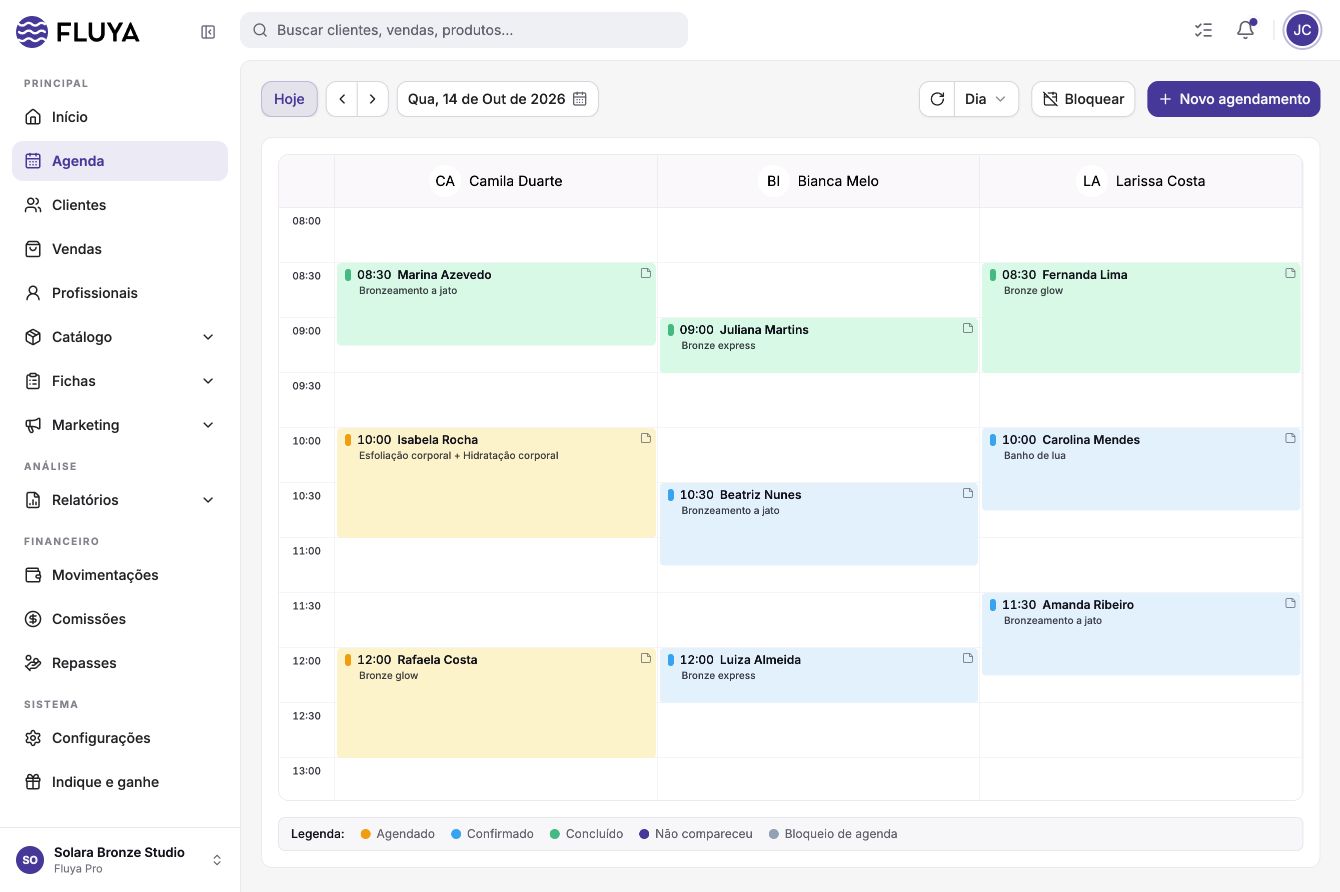
Task: Open the Dia view dropdown
Action: [x=986, y=99]
